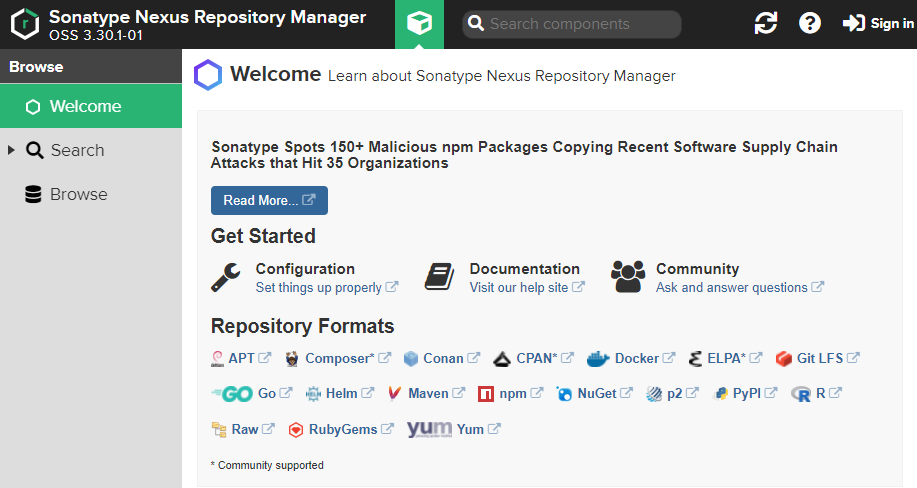Screen dimensions: 917x488
Task: Click the ELPA Emacs icon
Action: pyautogui.click(x=695, y=359)
